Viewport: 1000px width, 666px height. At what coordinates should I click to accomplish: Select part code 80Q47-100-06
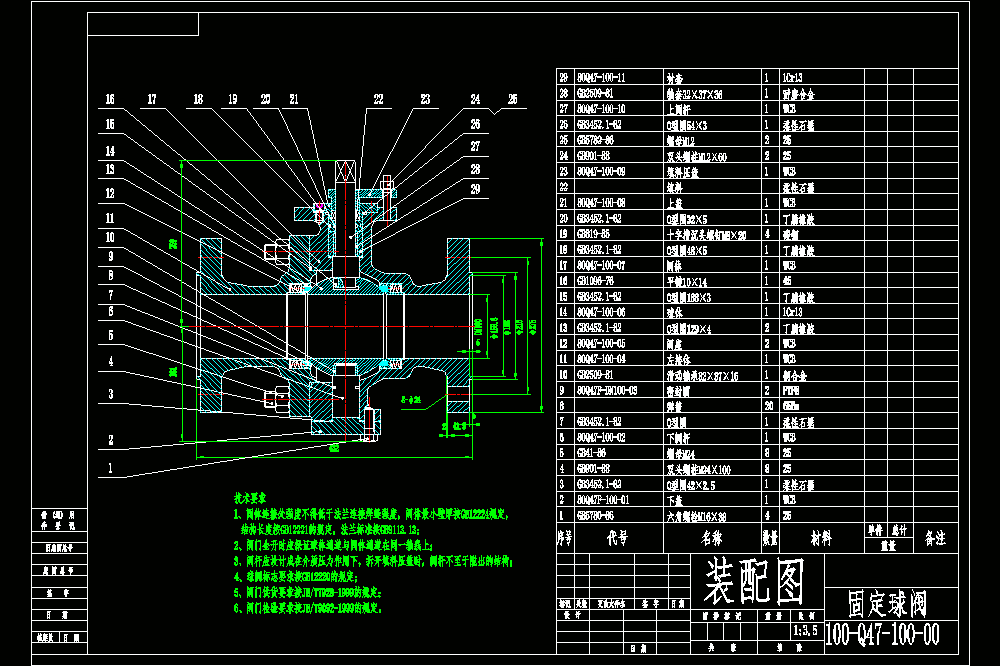pos(601,311)
